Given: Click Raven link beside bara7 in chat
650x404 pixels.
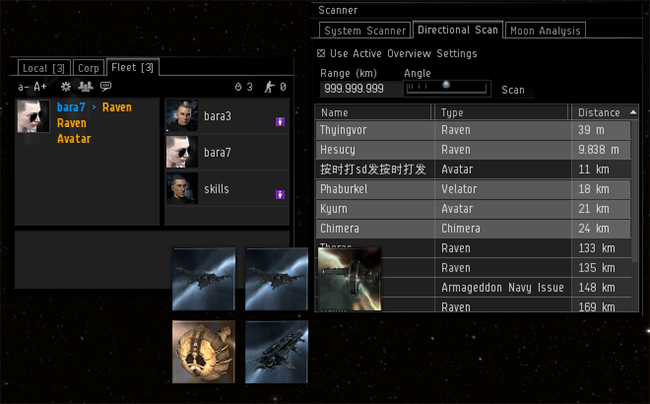Looking at the screenshot, I should click(117, 107).
